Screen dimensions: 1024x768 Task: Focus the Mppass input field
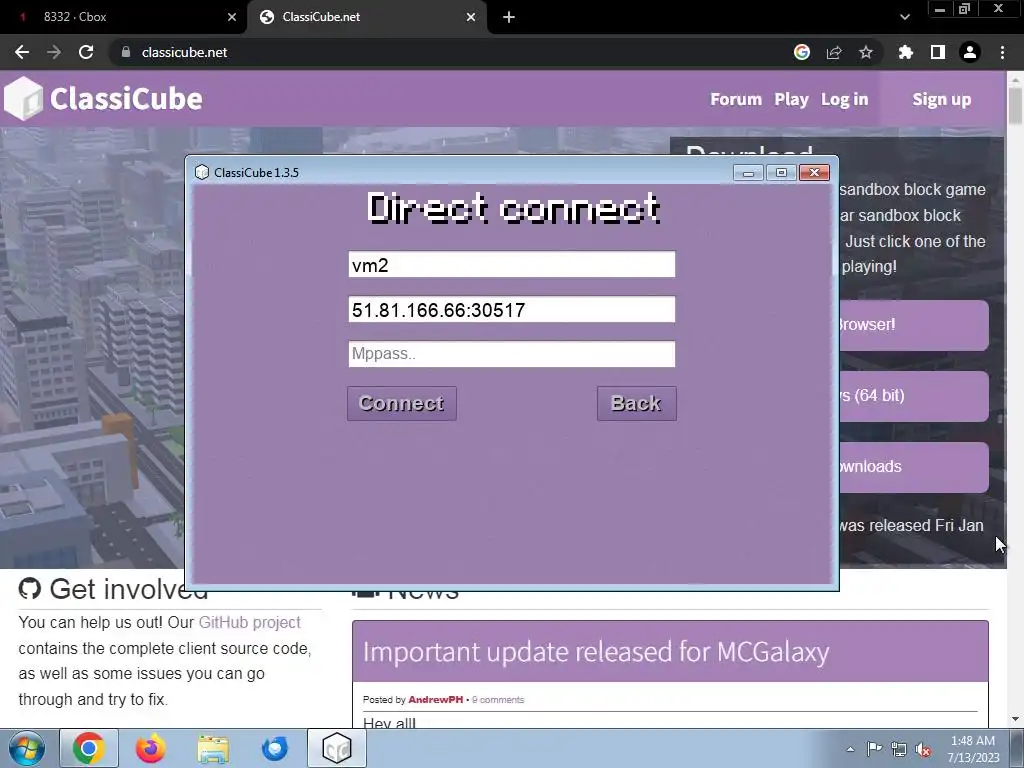(511, 353)
